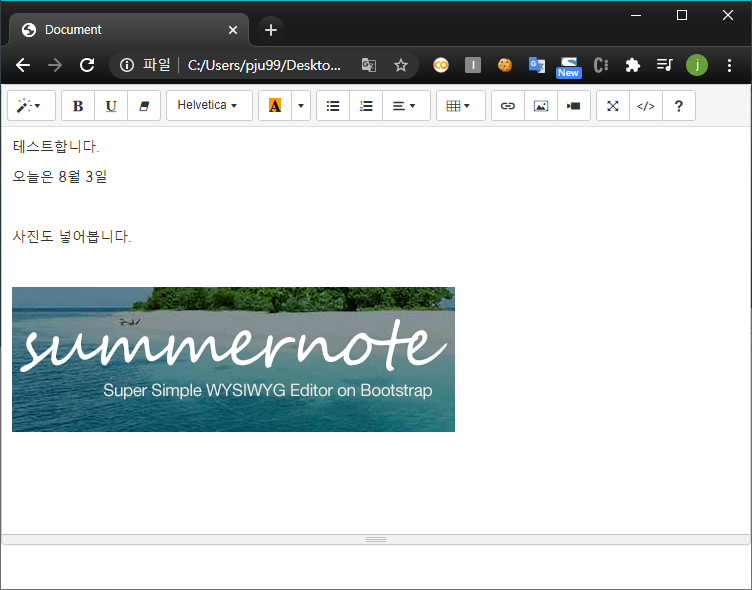
Task: Open the extension with New badge
Action: (x=569, y=67)
